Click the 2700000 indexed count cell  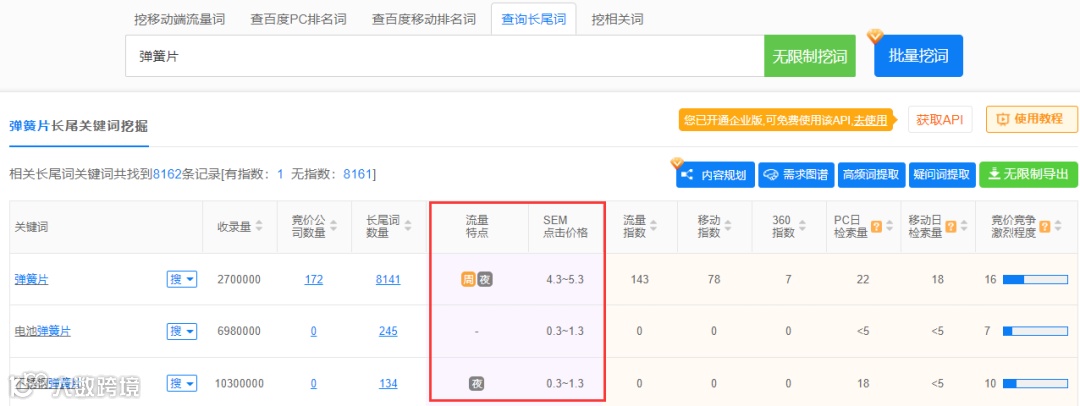click(x=239, y=279)
